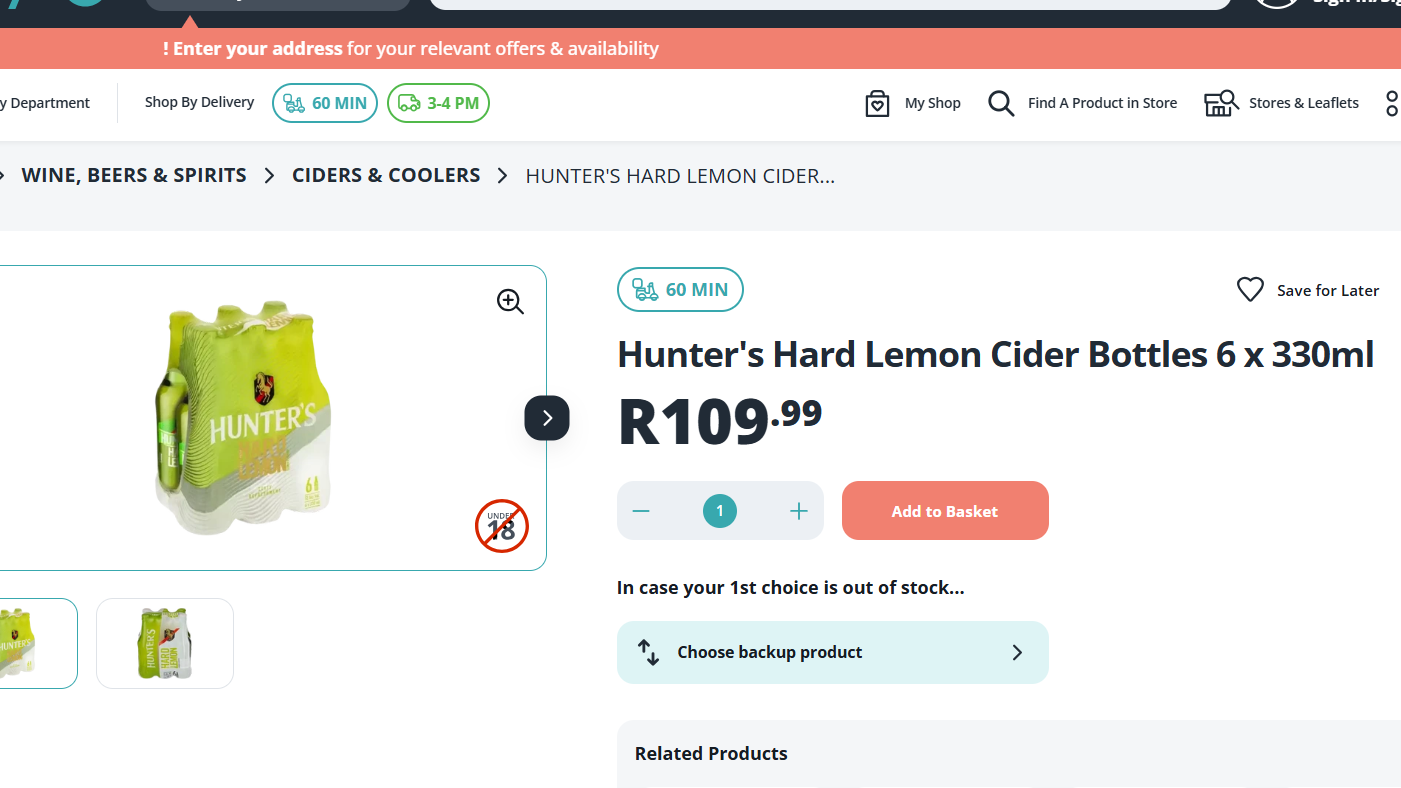Screen dimensions: 1401x788
Task: Click the Under 18 restriction badge
Action: coord(501,526)
